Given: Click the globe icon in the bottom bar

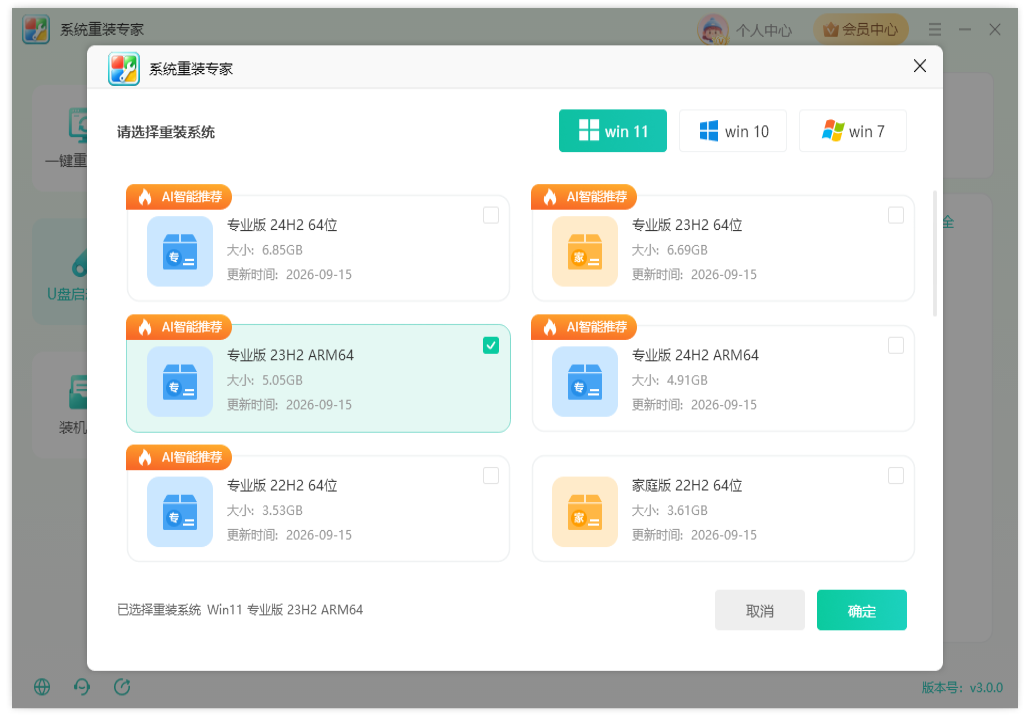Looking at the screenshot, I should [x=42, y=687].
